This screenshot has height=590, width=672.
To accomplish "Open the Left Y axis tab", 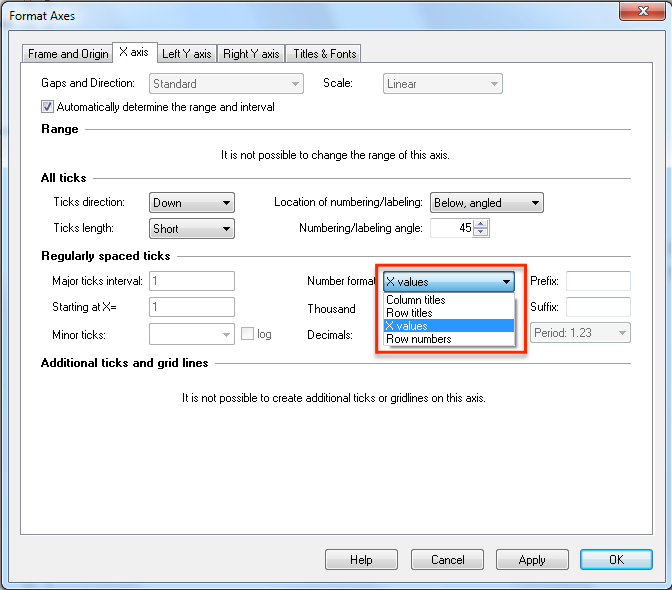I will coord(187,54).
